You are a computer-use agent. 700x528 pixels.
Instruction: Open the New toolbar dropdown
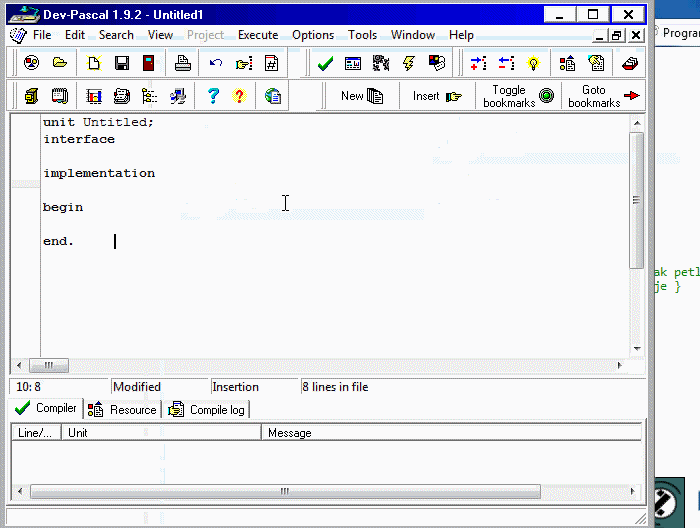click(x=362, y=96)
